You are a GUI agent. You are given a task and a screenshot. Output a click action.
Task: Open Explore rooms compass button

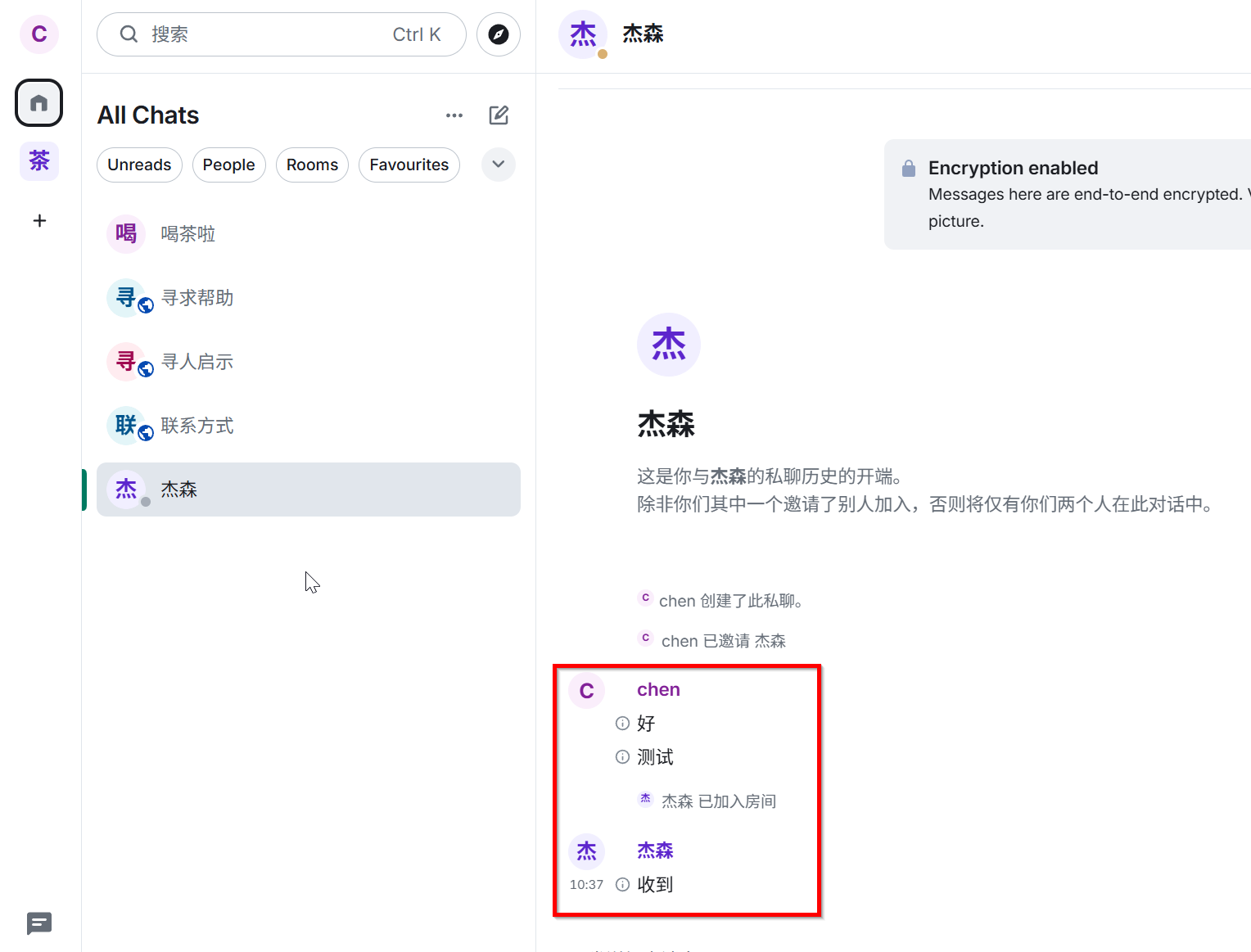[x=499, y=34]
